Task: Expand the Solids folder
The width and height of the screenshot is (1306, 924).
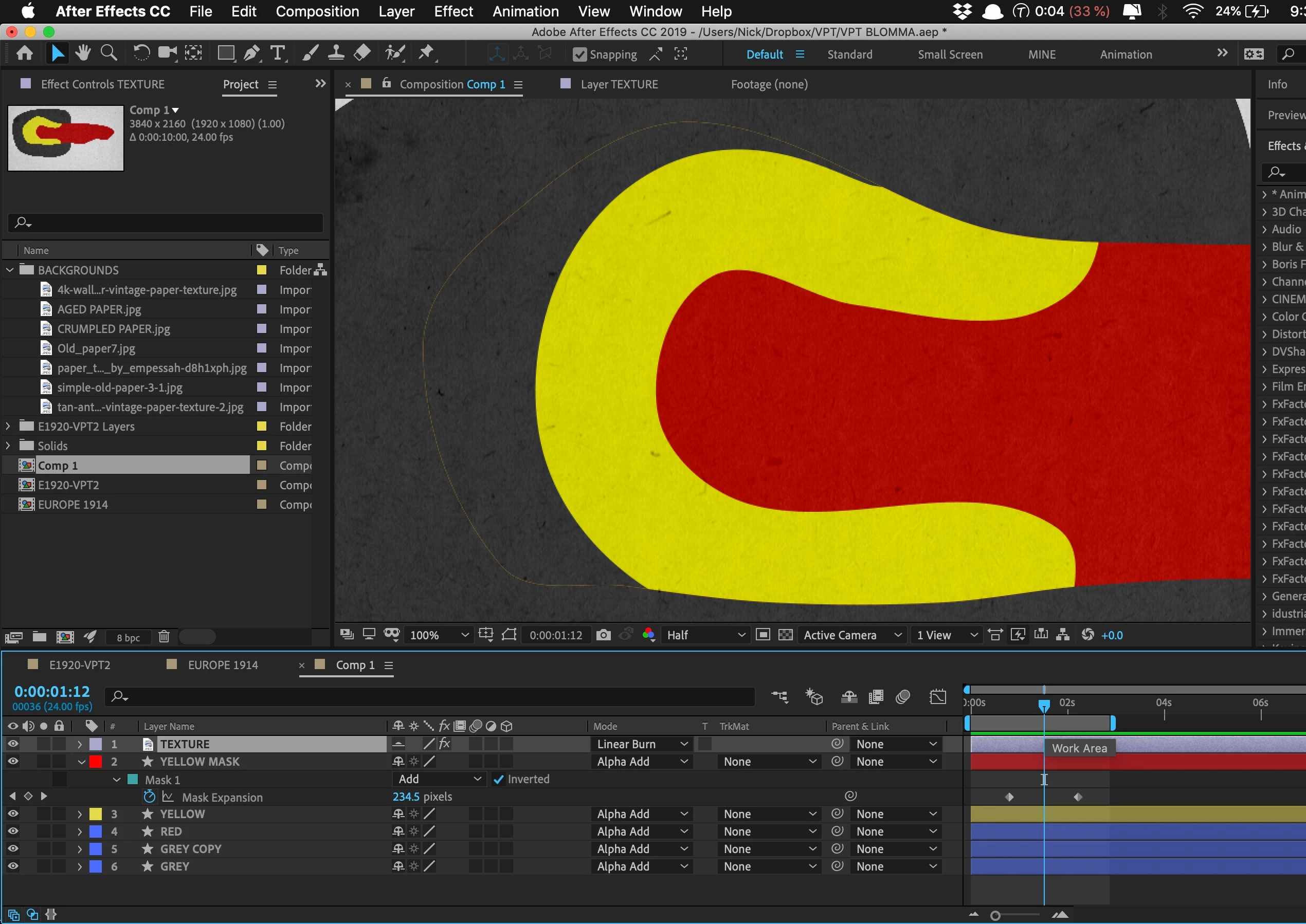Action: pyautogui.click(x=8, y=446)
